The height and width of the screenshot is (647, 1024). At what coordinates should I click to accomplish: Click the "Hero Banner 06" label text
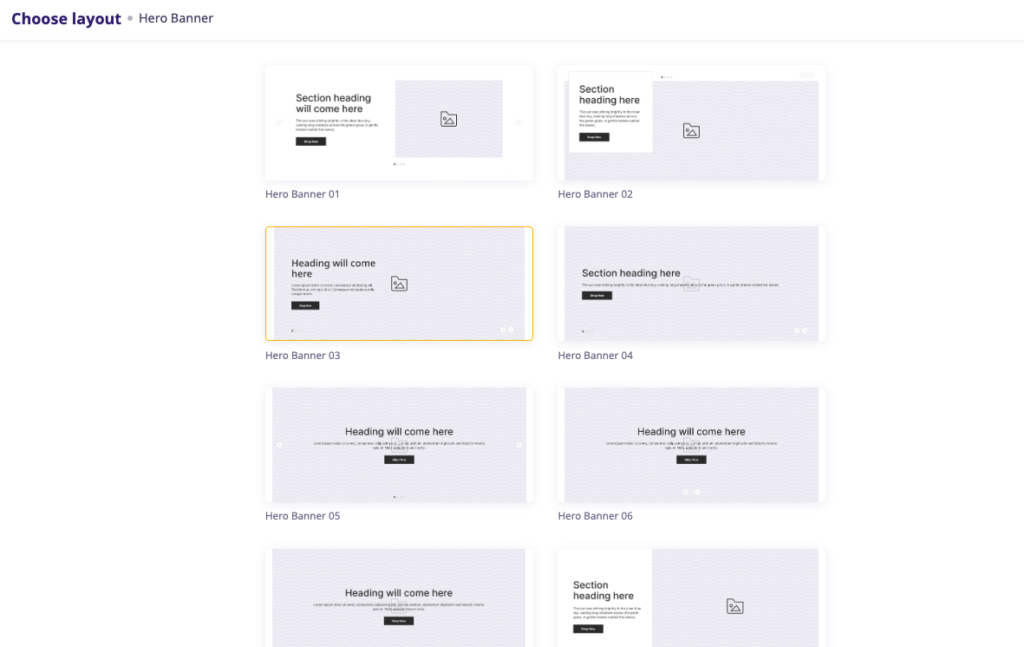tap(595, 516)
